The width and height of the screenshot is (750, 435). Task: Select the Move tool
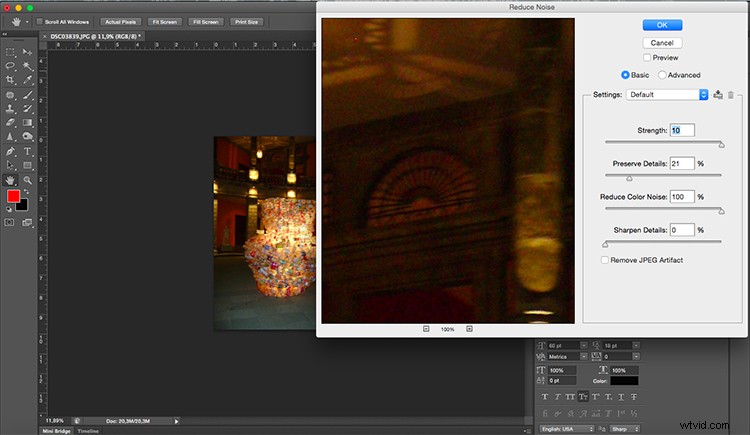click(27, 52)
